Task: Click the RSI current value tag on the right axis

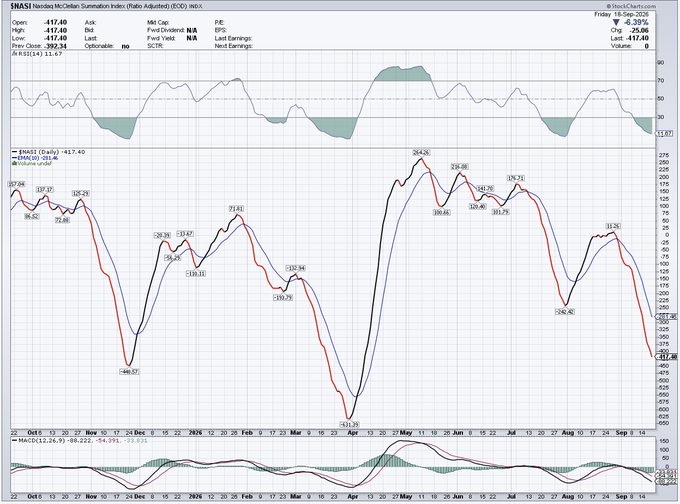Action: tap(665, 134)
